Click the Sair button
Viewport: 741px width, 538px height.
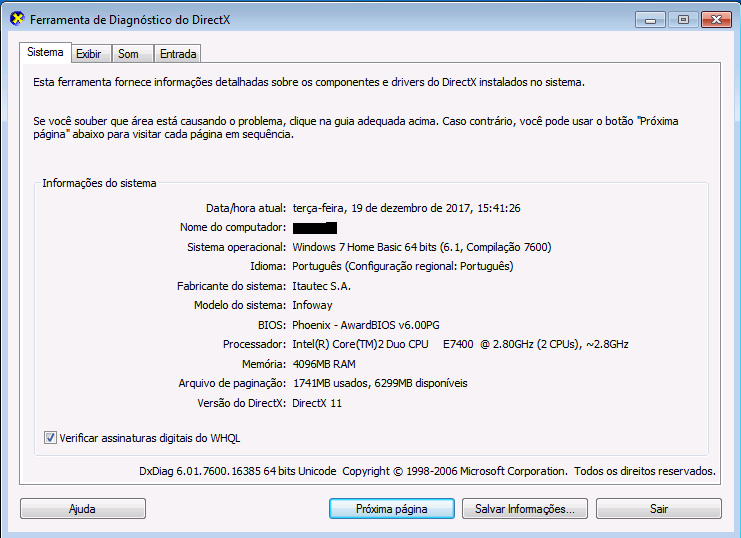pos(659,509)
